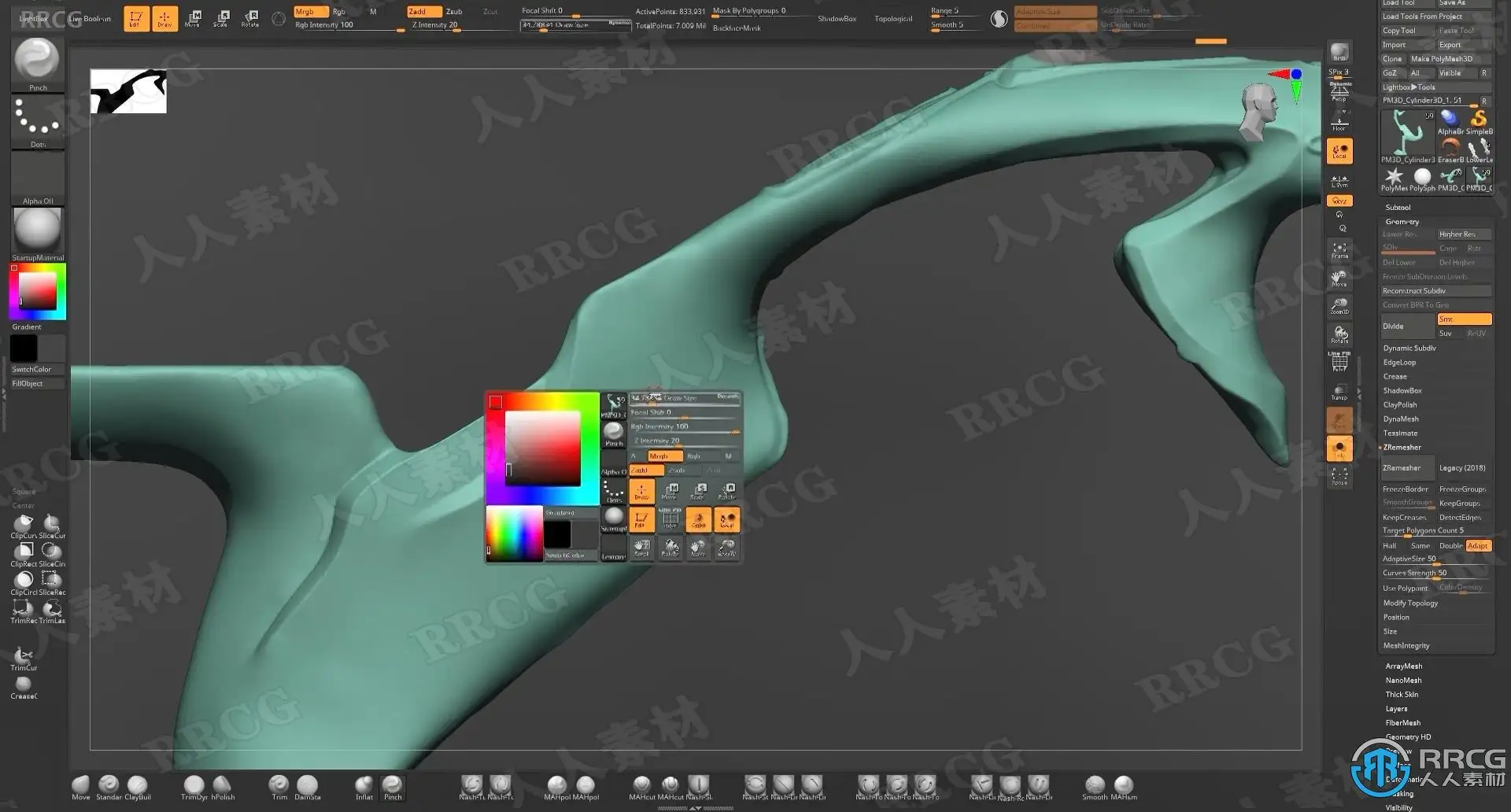Click the Zoom3D icon in right shelf
Screen dimensions: 1511x812
coord(1339,306)
